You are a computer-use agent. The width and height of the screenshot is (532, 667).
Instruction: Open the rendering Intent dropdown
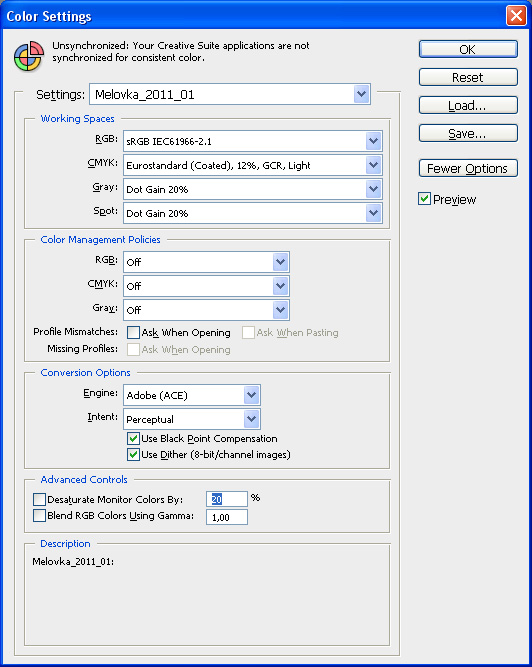[x=192, y=419]
